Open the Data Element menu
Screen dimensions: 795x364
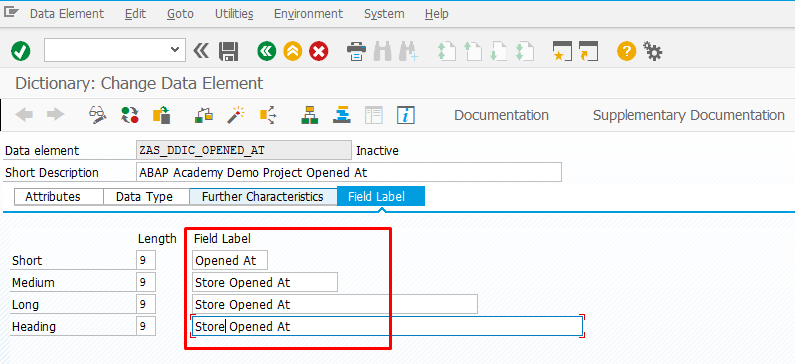pyautogui.click(x=67, y=14)
